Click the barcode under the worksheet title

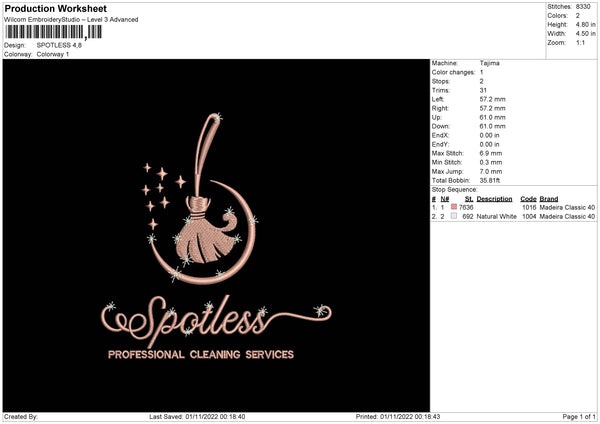point(54,32)
